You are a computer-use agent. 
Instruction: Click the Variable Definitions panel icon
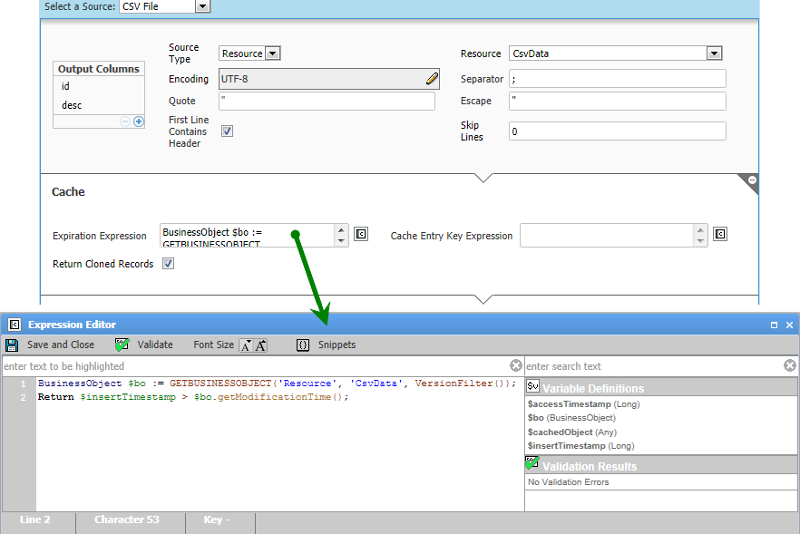[533, 386]
